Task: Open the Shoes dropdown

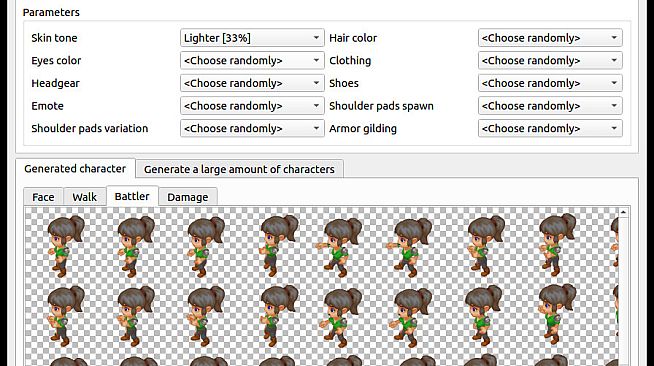Action: click(x=550, y=83)
